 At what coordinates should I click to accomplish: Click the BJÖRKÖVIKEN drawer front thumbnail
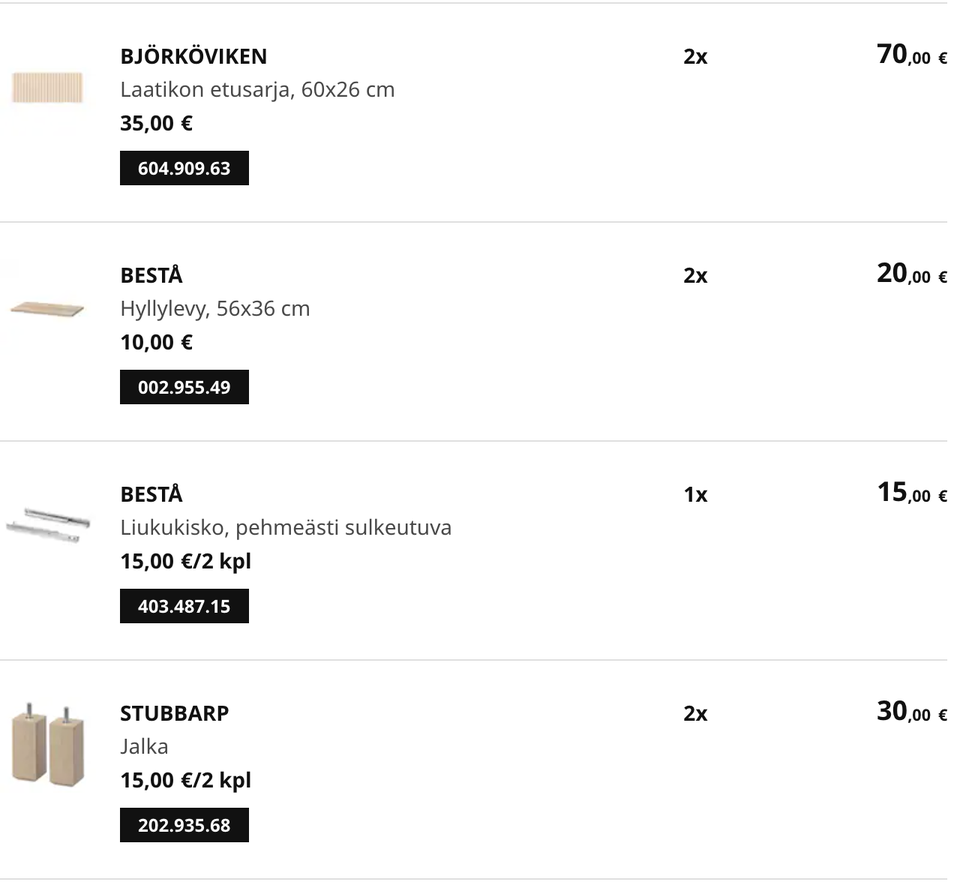[x=47, y=89]
